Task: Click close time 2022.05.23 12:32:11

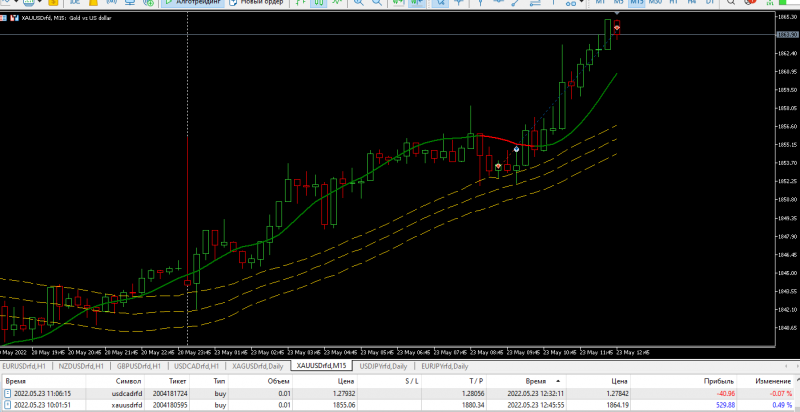Action: (536, 394)
